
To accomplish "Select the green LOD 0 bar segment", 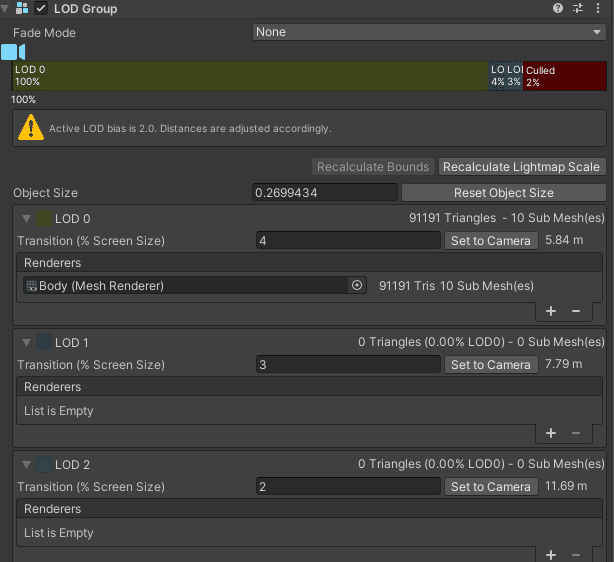I will tap(251, 76).
